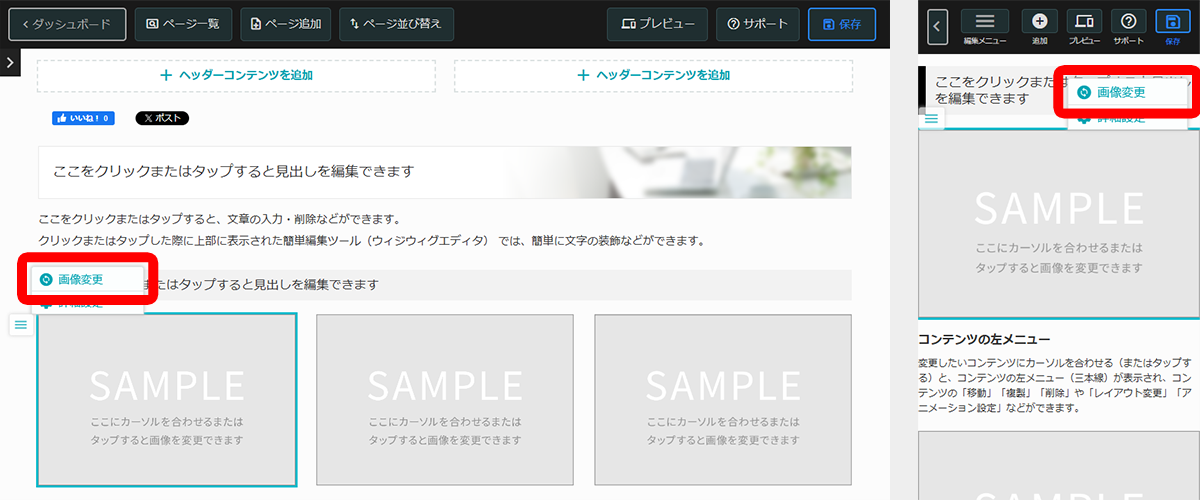Go back using mobile chevron button
The height and width of the screenshot is (500, 1200).
point(937,27)
